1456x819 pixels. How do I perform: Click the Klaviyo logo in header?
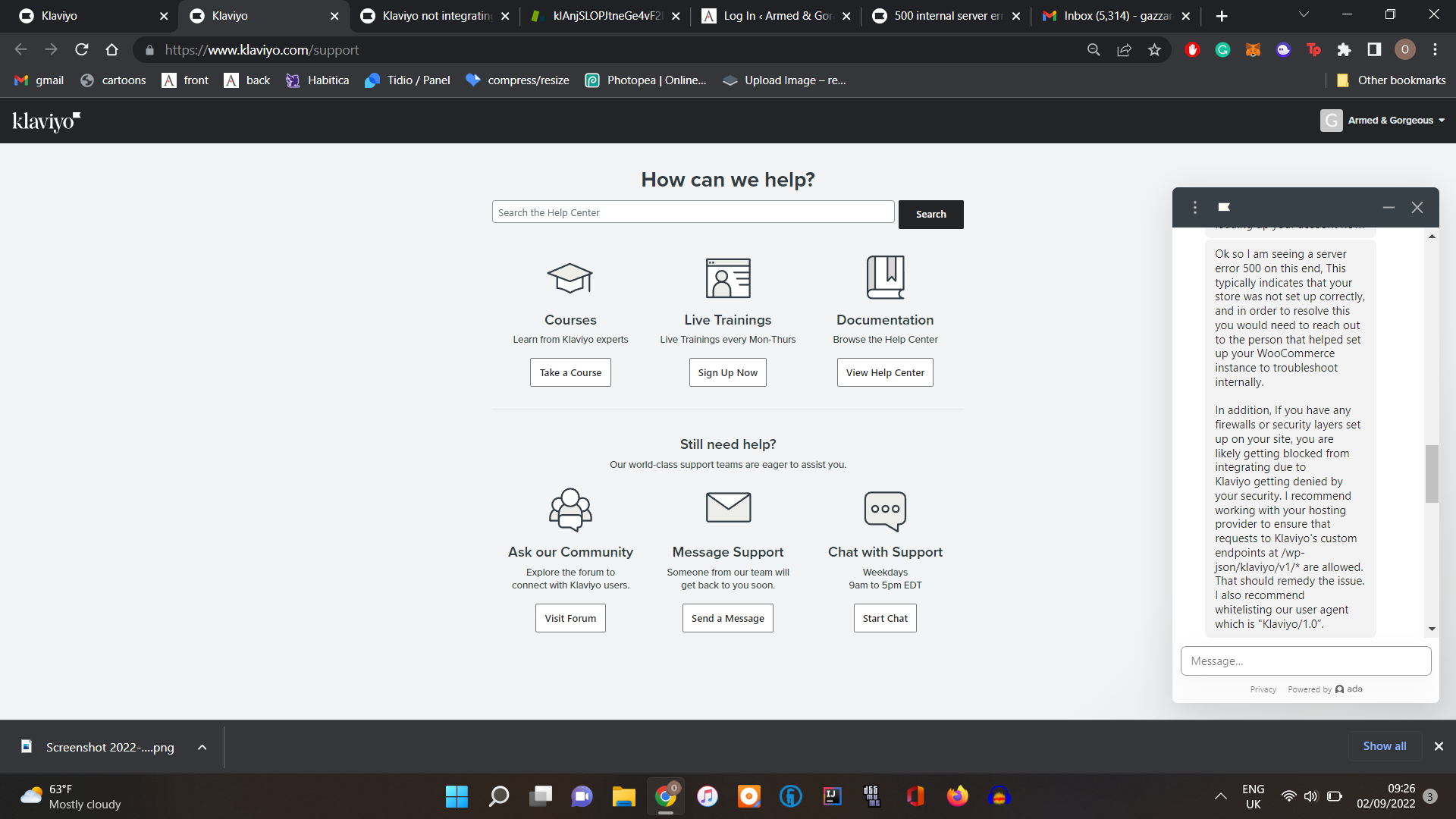pyautogui.click(x=46, y=121)
